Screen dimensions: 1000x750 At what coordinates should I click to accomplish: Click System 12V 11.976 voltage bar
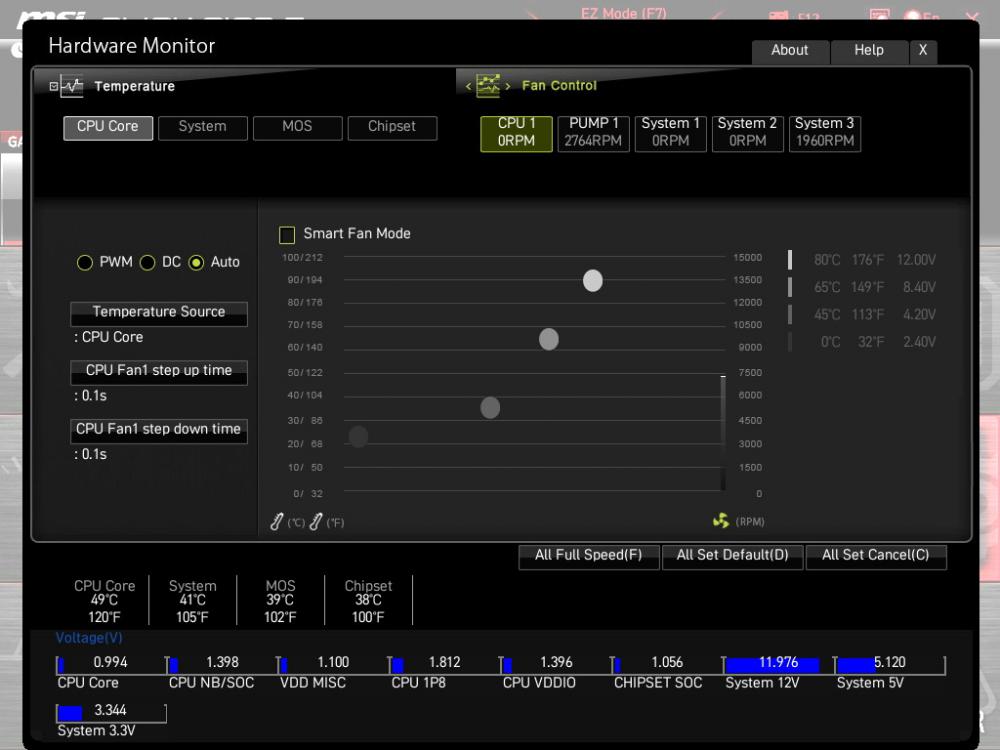779,664
